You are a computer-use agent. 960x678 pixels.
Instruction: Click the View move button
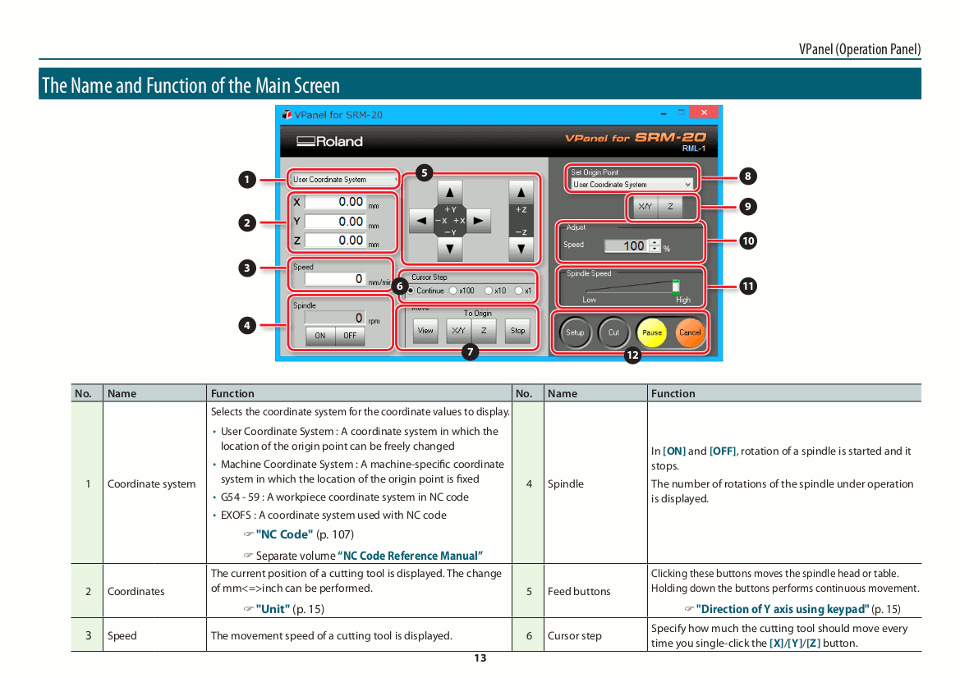point(426,331)
